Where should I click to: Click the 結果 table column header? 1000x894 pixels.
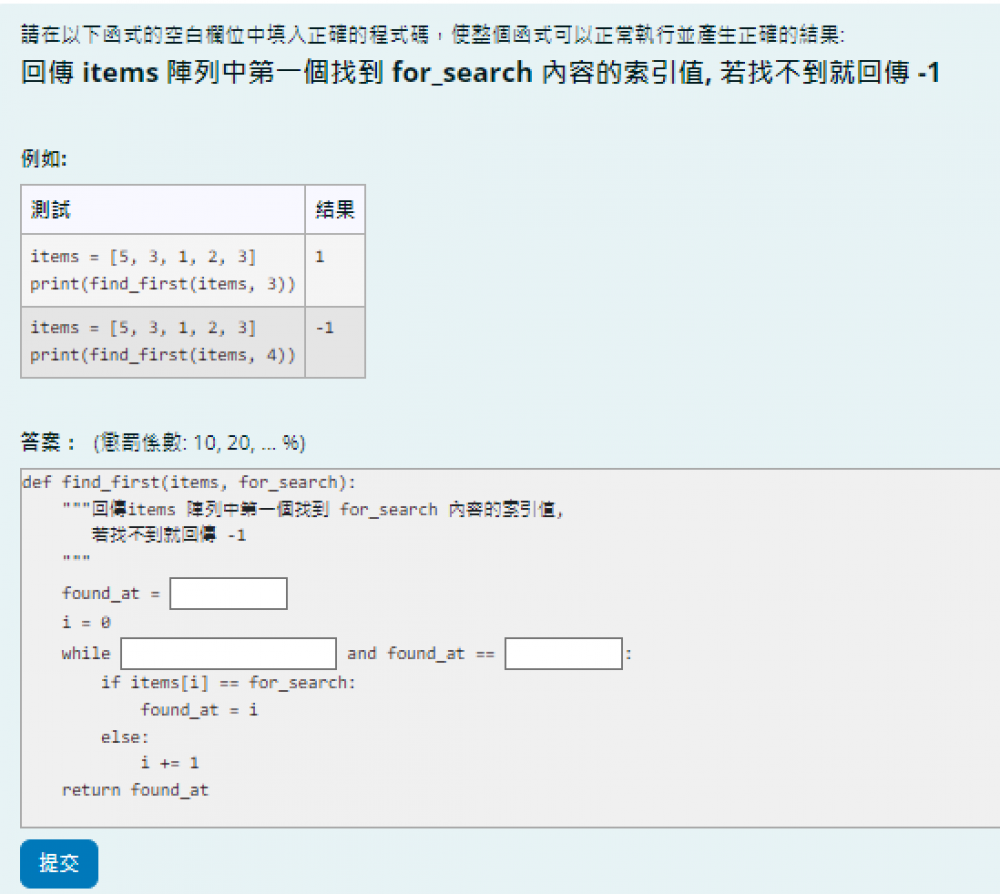(335, 210)
